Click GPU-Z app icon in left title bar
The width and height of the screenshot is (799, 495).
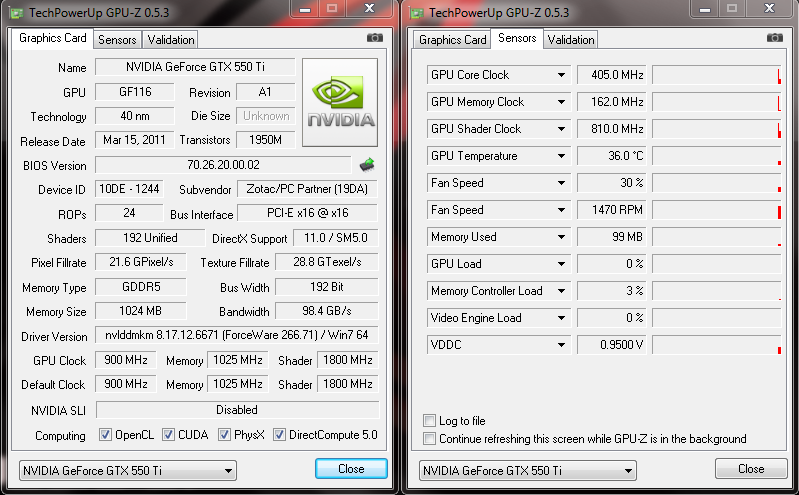pos(17,13)
